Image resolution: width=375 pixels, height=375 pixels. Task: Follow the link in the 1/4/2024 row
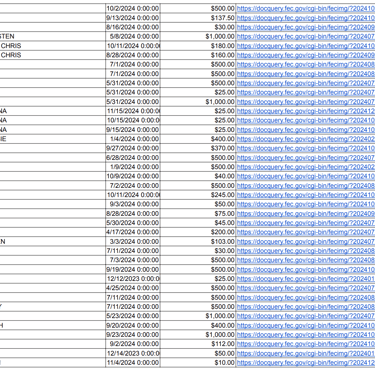point(306,139)
